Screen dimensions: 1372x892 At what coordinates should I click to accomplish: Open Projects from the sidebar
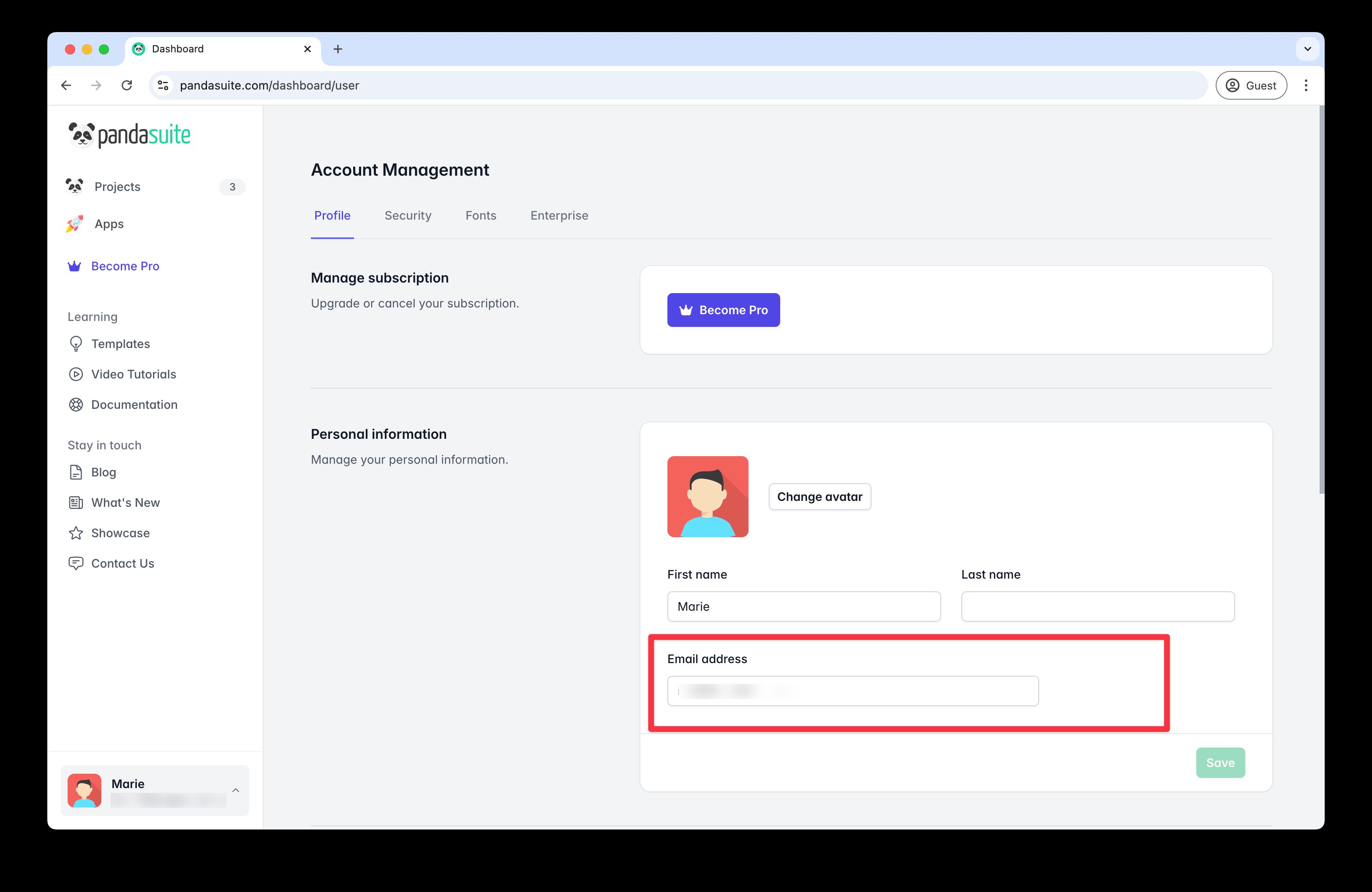coord(117,186)
